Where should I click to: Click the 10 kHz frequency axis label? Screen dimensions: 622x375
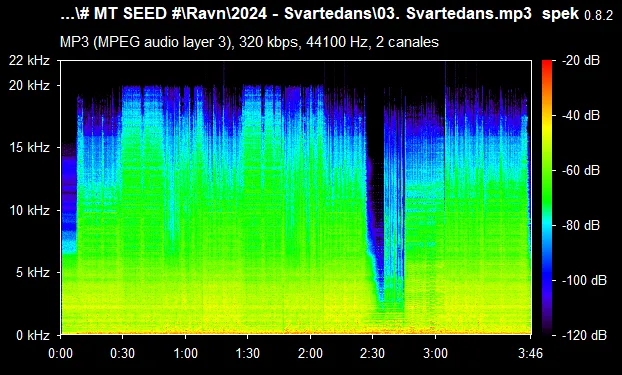[29, 210]
